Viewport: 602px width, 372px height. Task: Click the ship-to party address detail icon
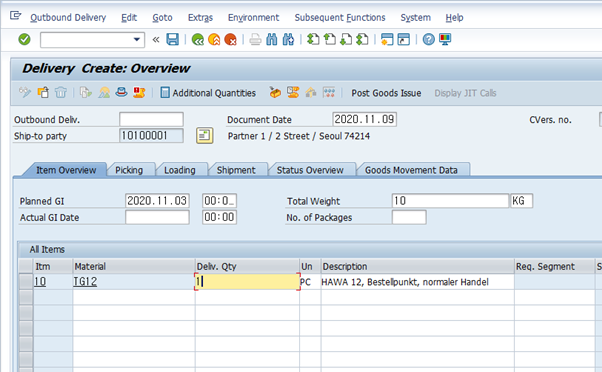[205, 136]
